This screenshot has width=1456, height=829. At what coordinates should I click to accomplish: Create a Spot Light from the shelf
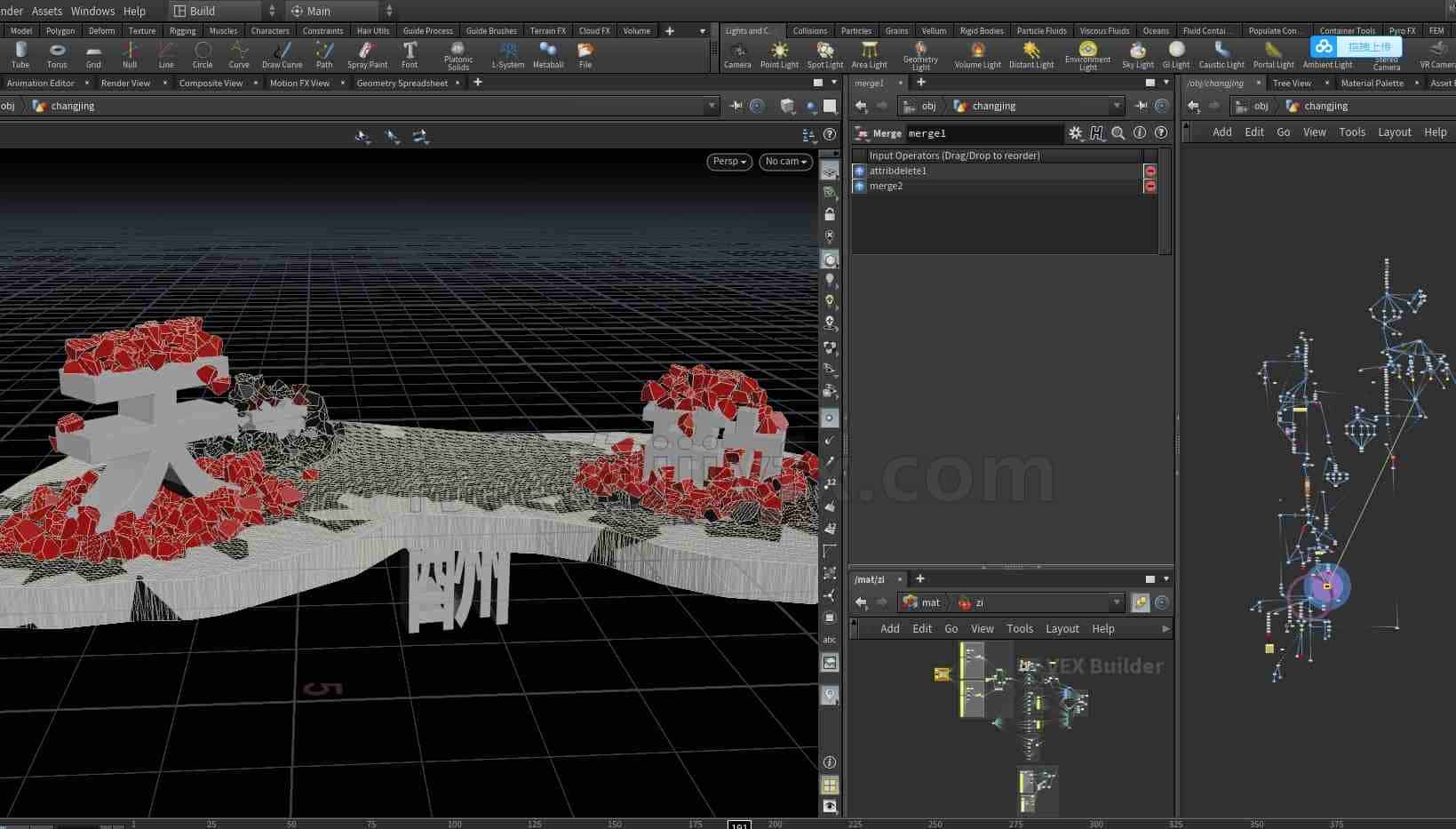pos(825,55)
